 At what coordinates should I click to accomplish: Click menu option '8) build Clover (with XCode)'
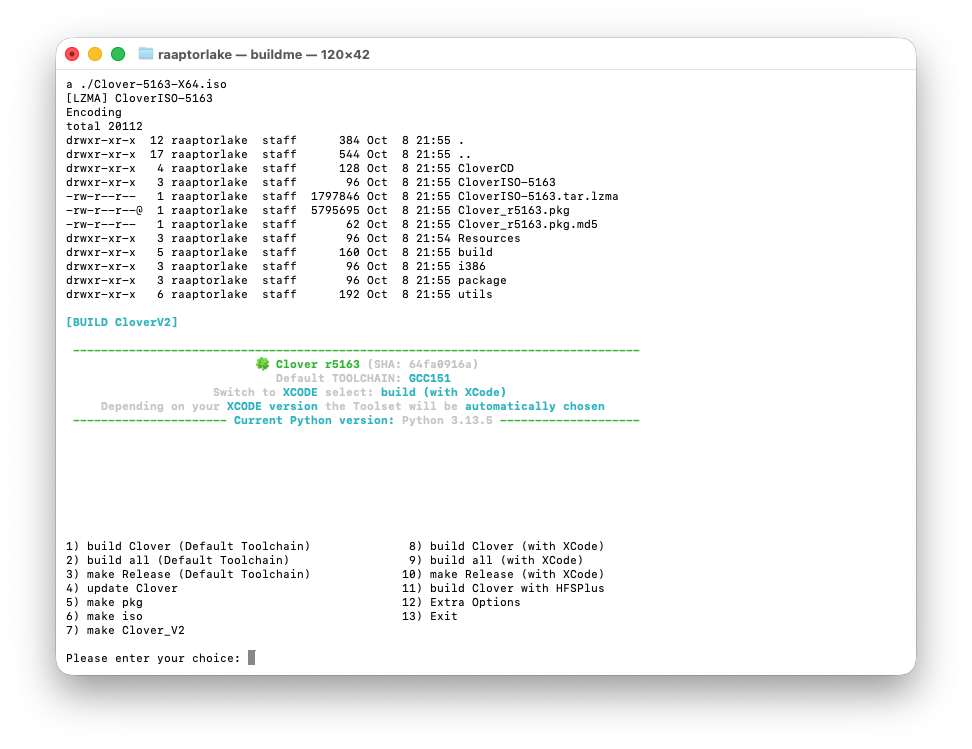(506, 546)
